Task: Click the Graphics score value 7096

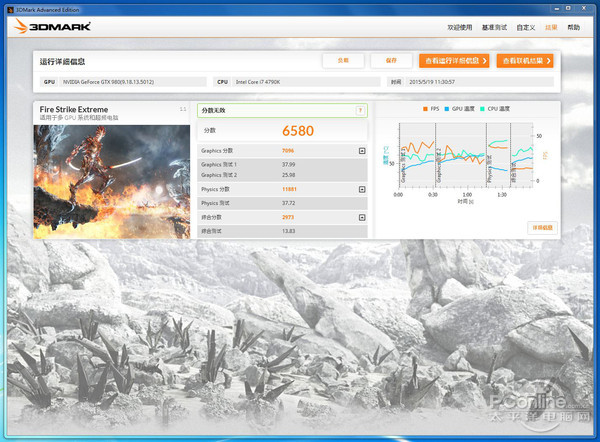Action: pyautogui.click(x=288, y=151)
